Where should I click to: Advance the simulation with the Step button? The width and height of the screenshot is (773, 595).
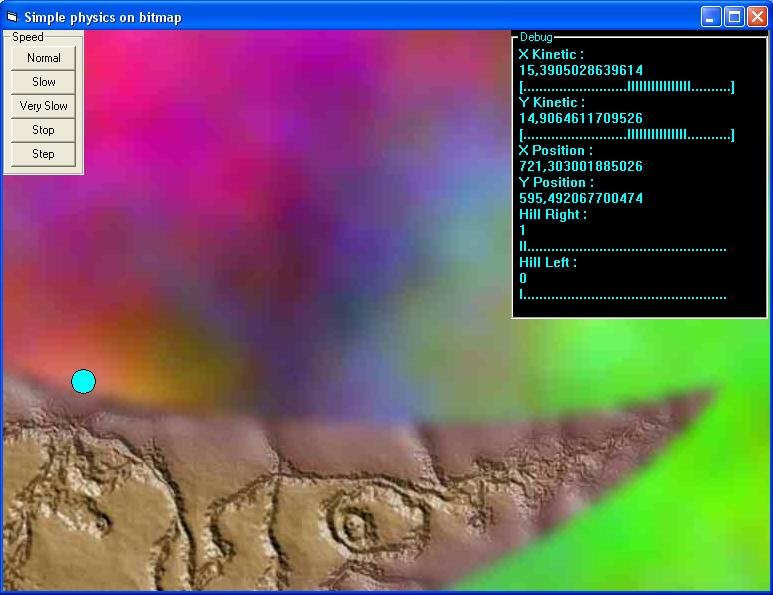pos(43,154)
